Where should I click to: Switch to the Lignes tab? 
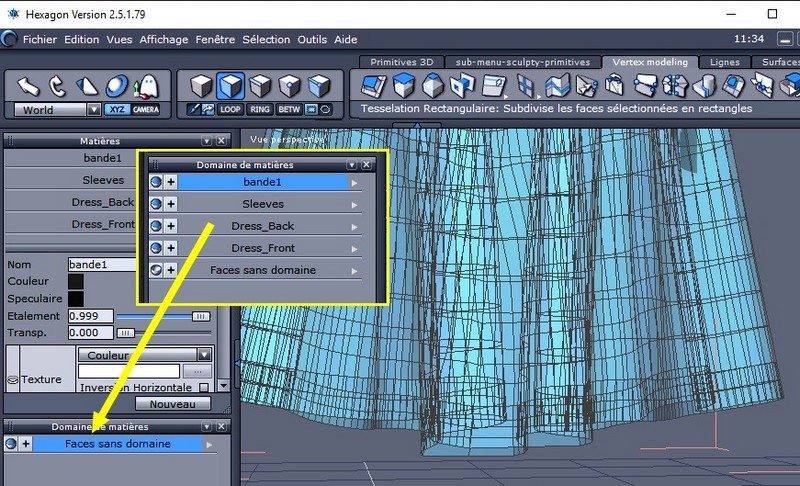coord(724,62)
